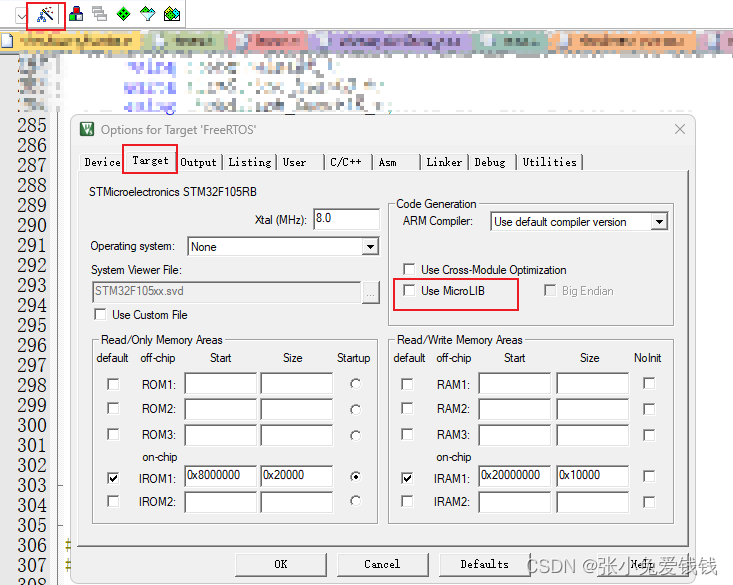
Task: Open Options for Target wand icon
Action: pyautogui.click(x=45, y=14)
